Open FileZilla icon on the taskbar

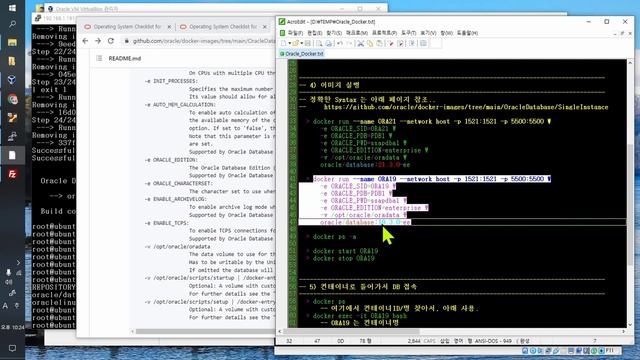coord(12,174)
